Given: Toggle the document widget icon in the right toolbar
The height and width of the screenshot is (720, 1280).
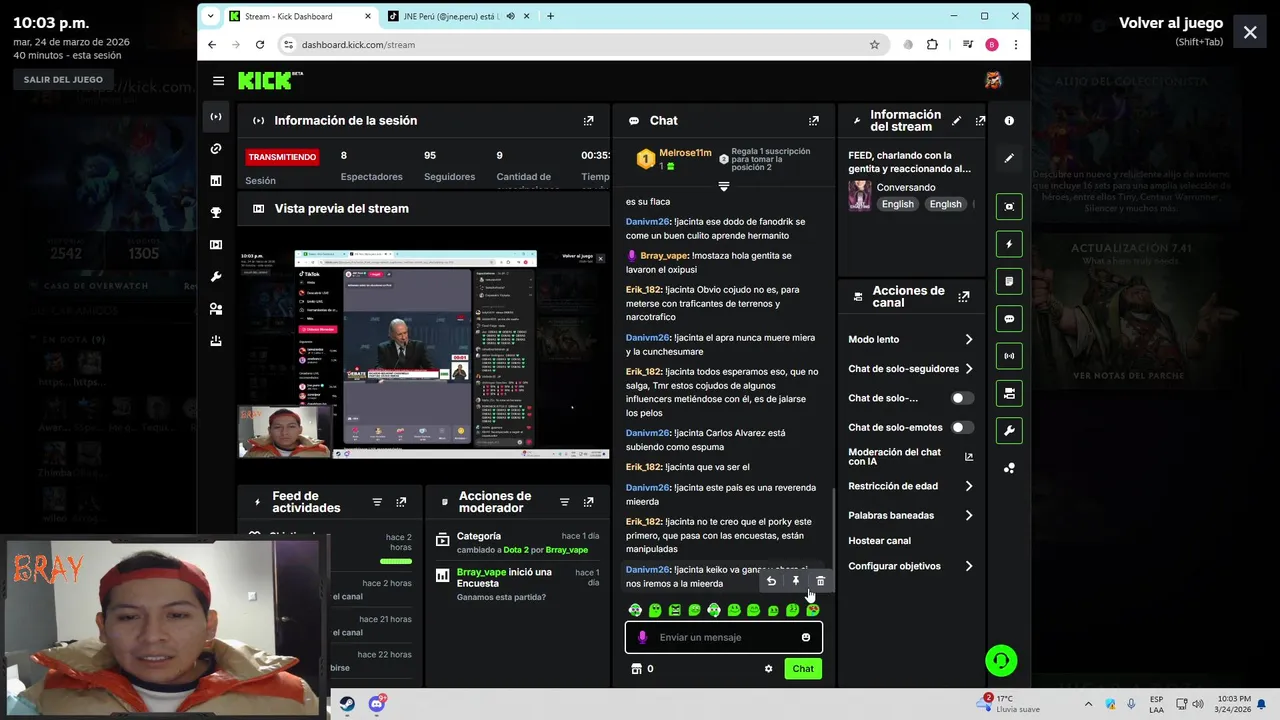Looking at the screenshot, I should [x=1009, y=282].
